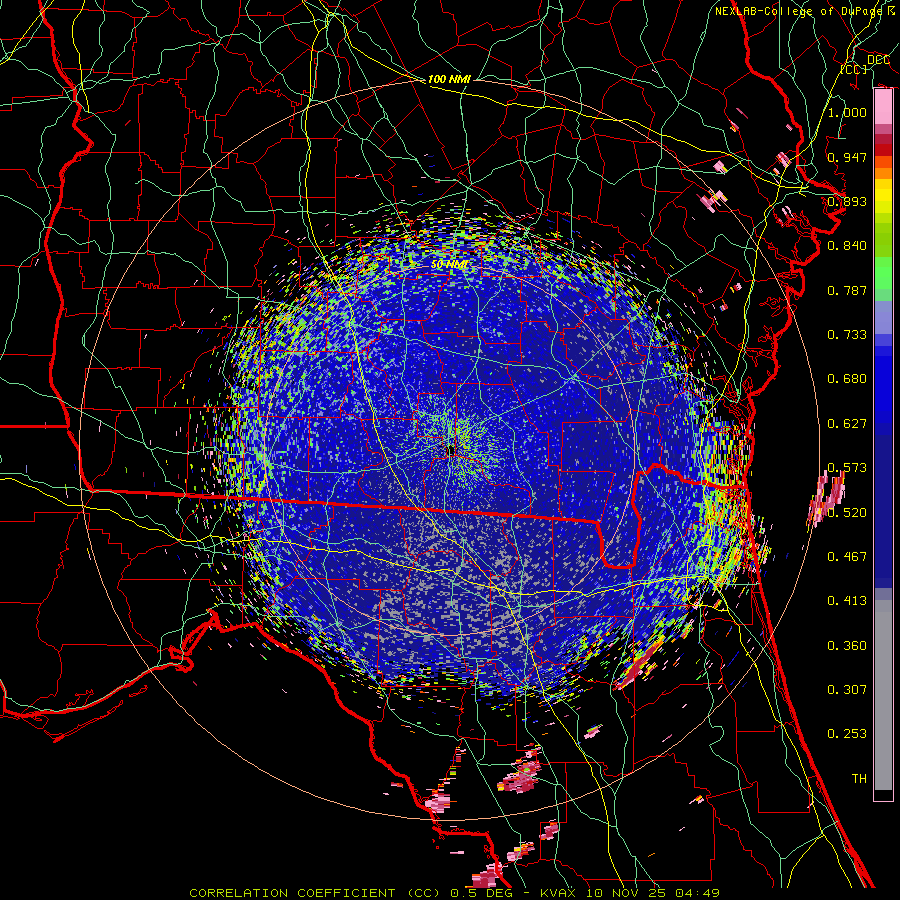Click the 0.893 scale value

click(847, 201)
